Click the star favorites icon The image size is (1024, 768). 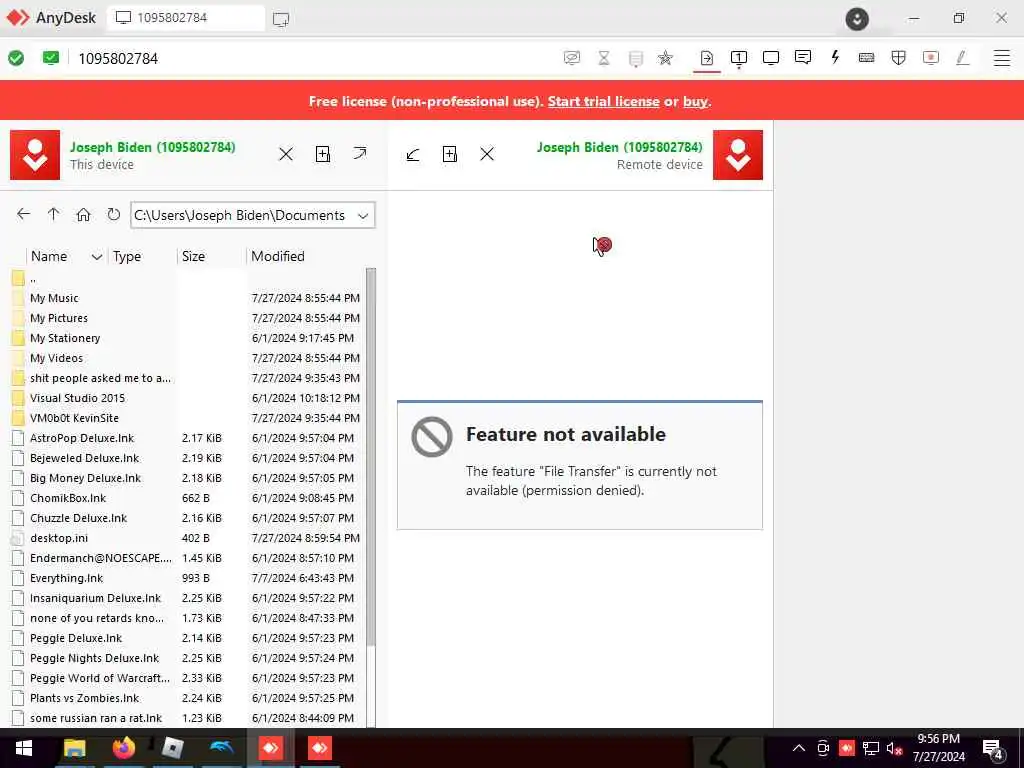(665, 58)
